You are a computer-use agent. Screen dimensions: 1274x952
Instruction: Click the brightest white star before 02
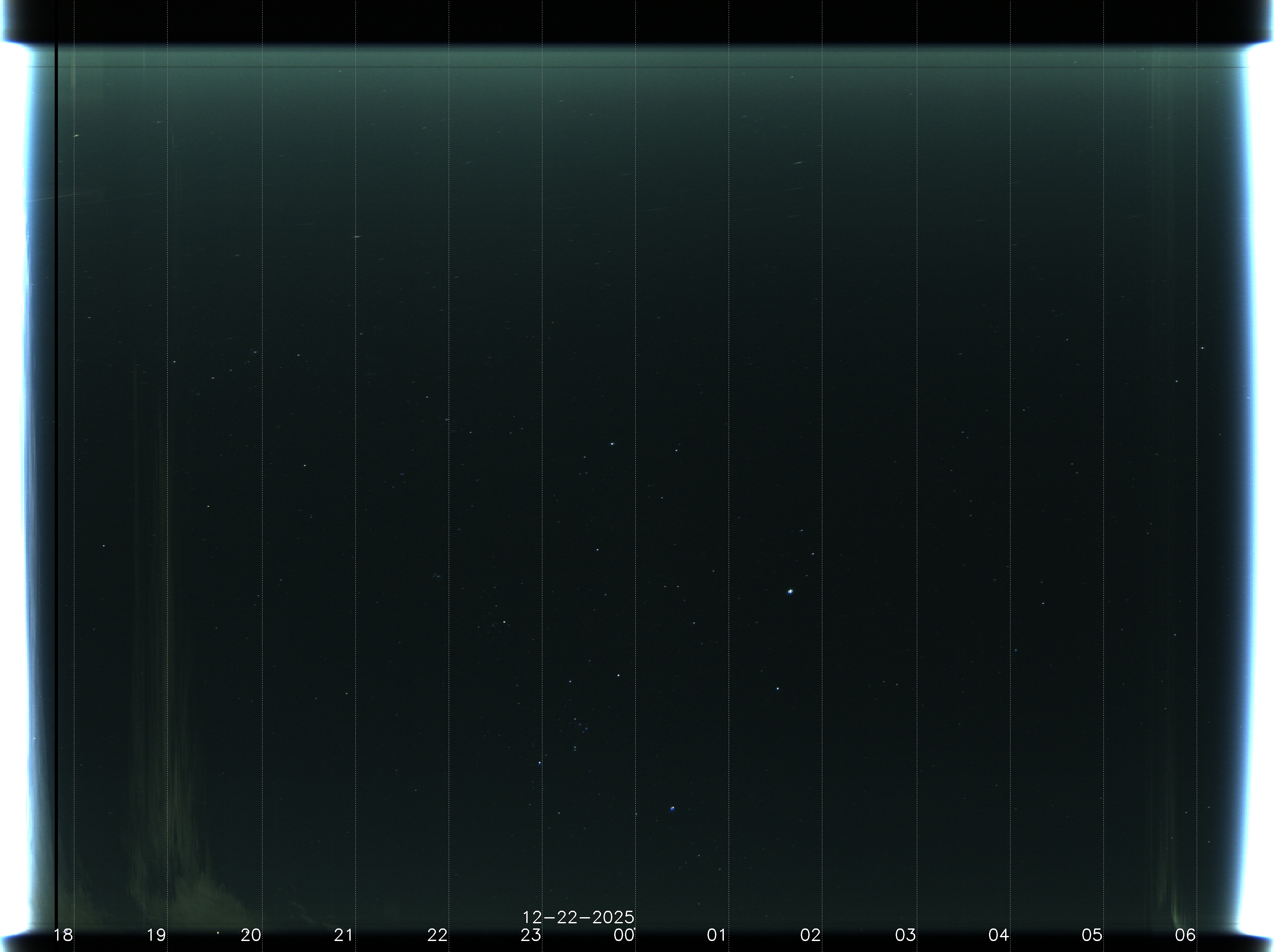[x=790, y=591]
